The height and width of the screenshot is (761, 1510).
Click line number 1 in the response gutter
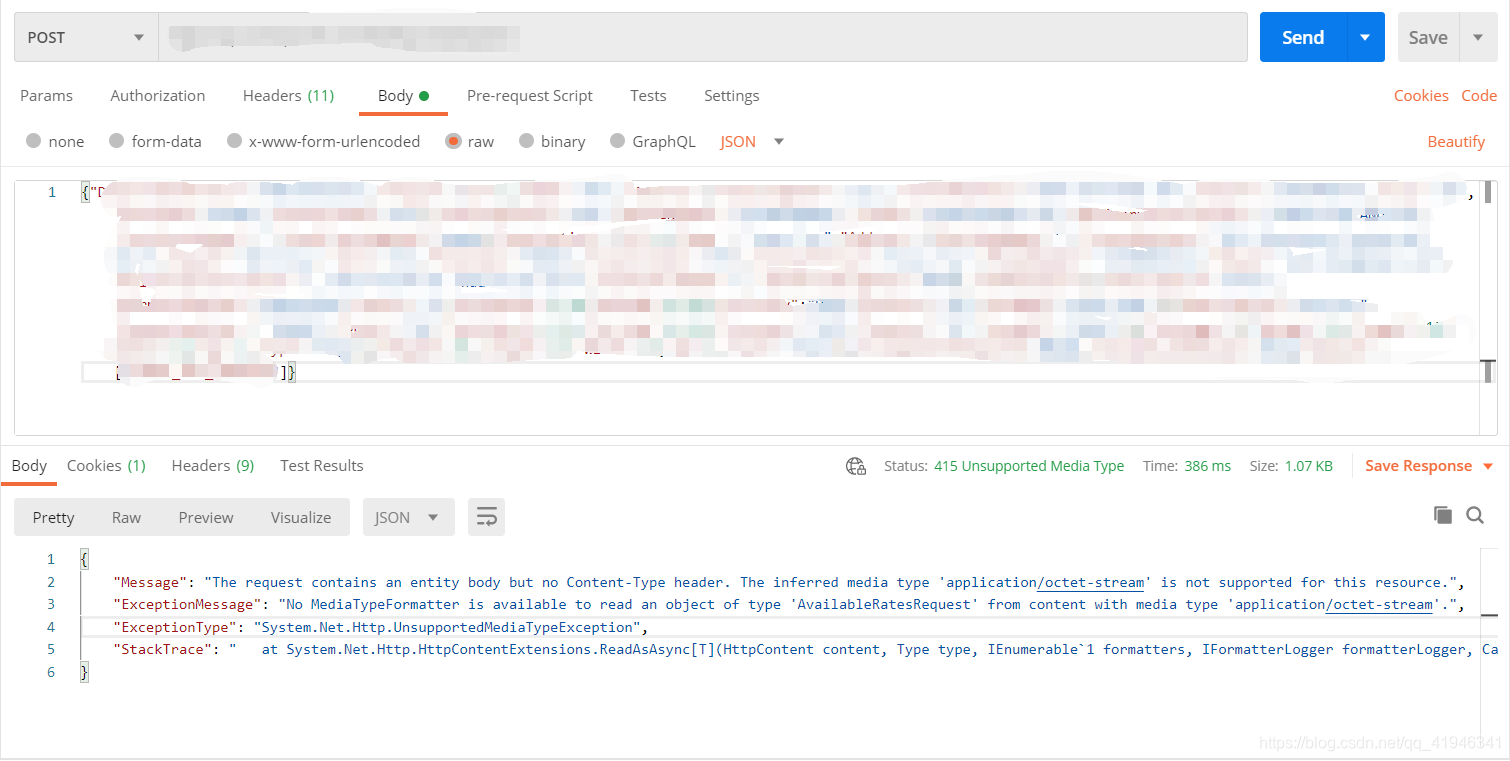point(51,559)
